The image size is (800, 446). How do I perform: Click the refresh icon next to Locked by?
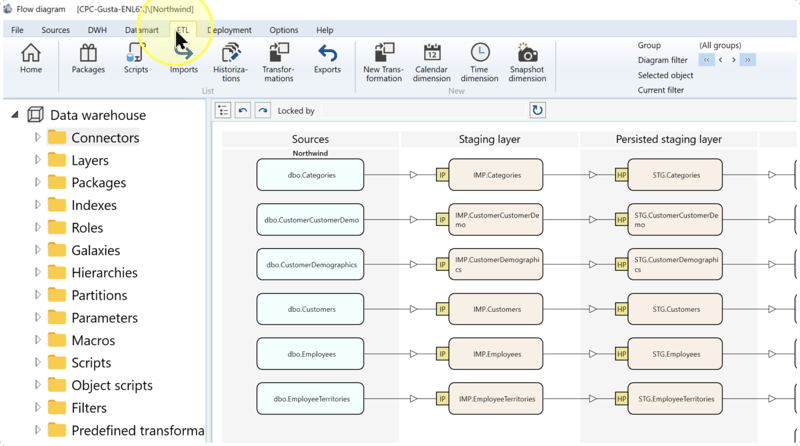537,110
